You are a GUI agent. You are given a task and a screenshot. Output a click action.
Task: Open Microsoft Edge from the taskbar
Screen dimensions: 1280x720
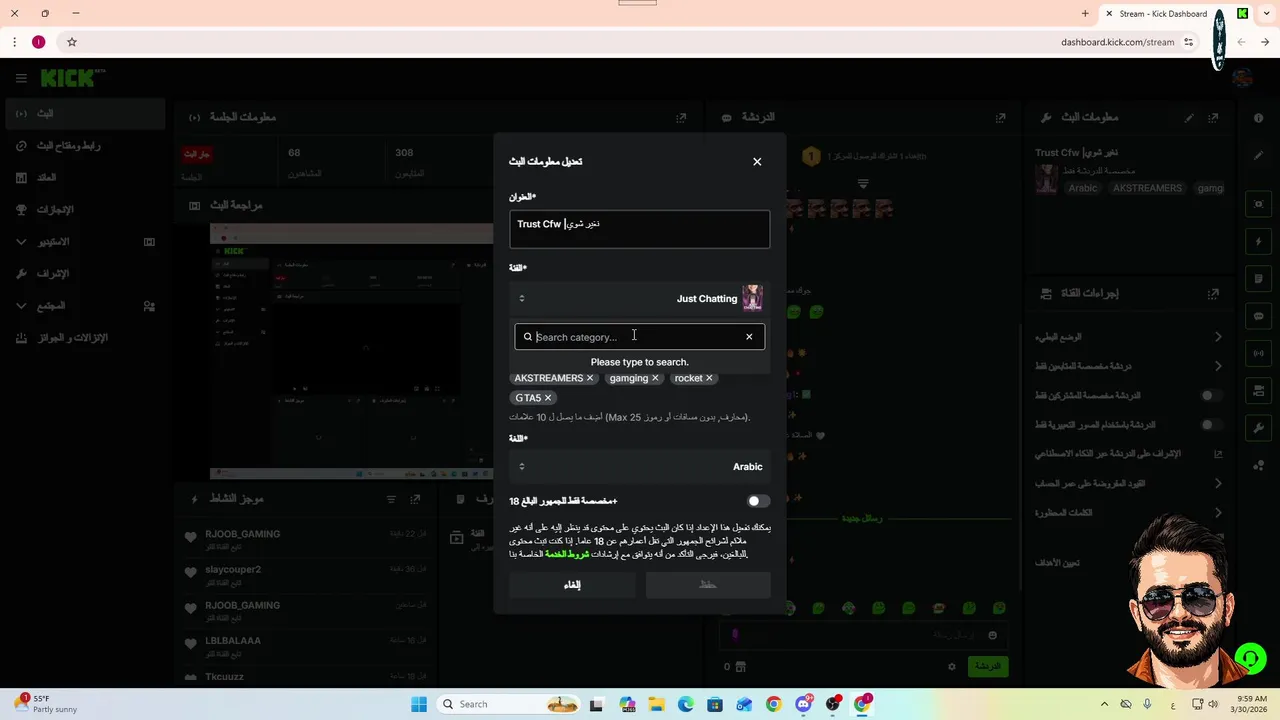(686, 704)
